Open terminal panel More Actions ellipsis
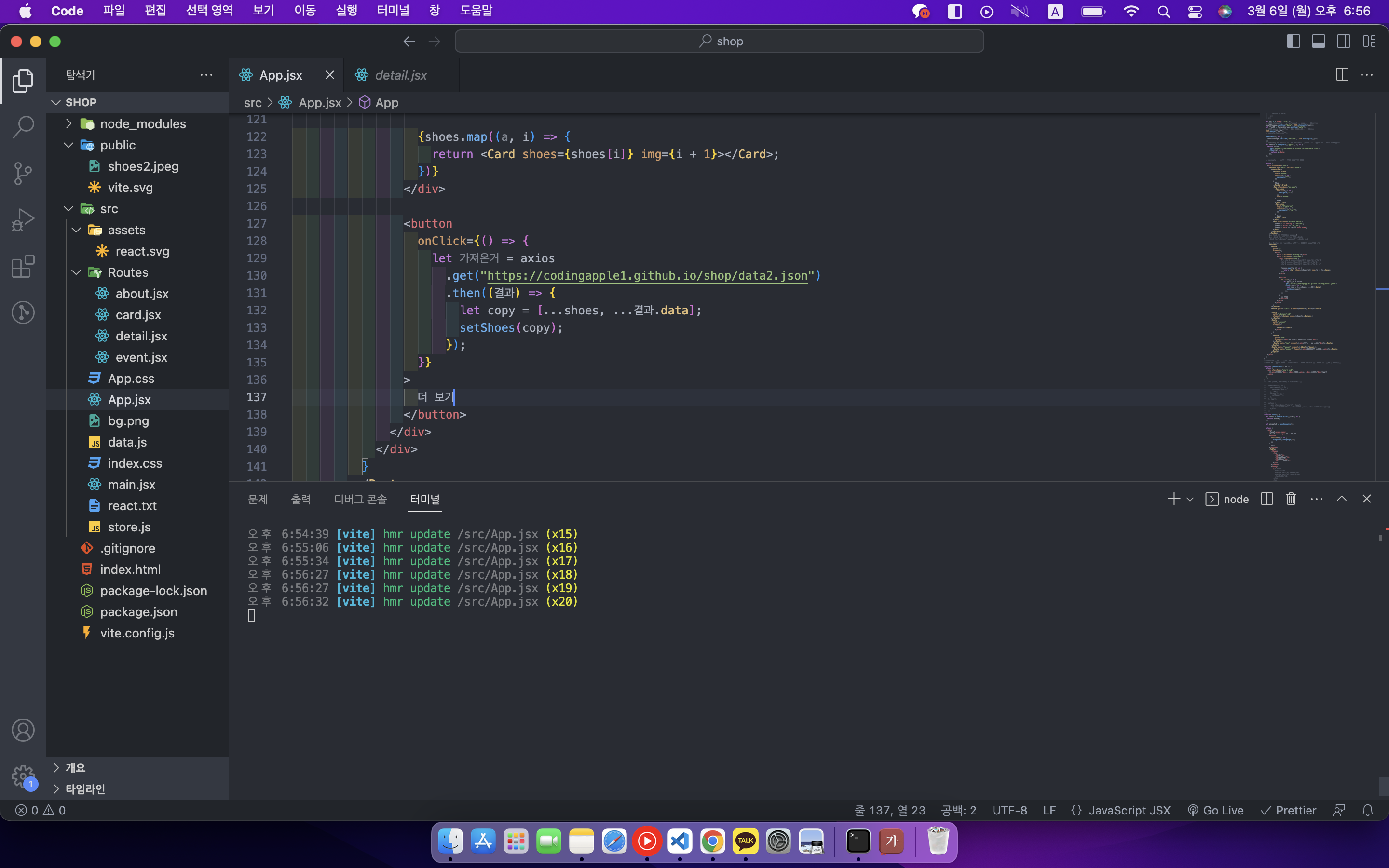 click(1317, 499)
